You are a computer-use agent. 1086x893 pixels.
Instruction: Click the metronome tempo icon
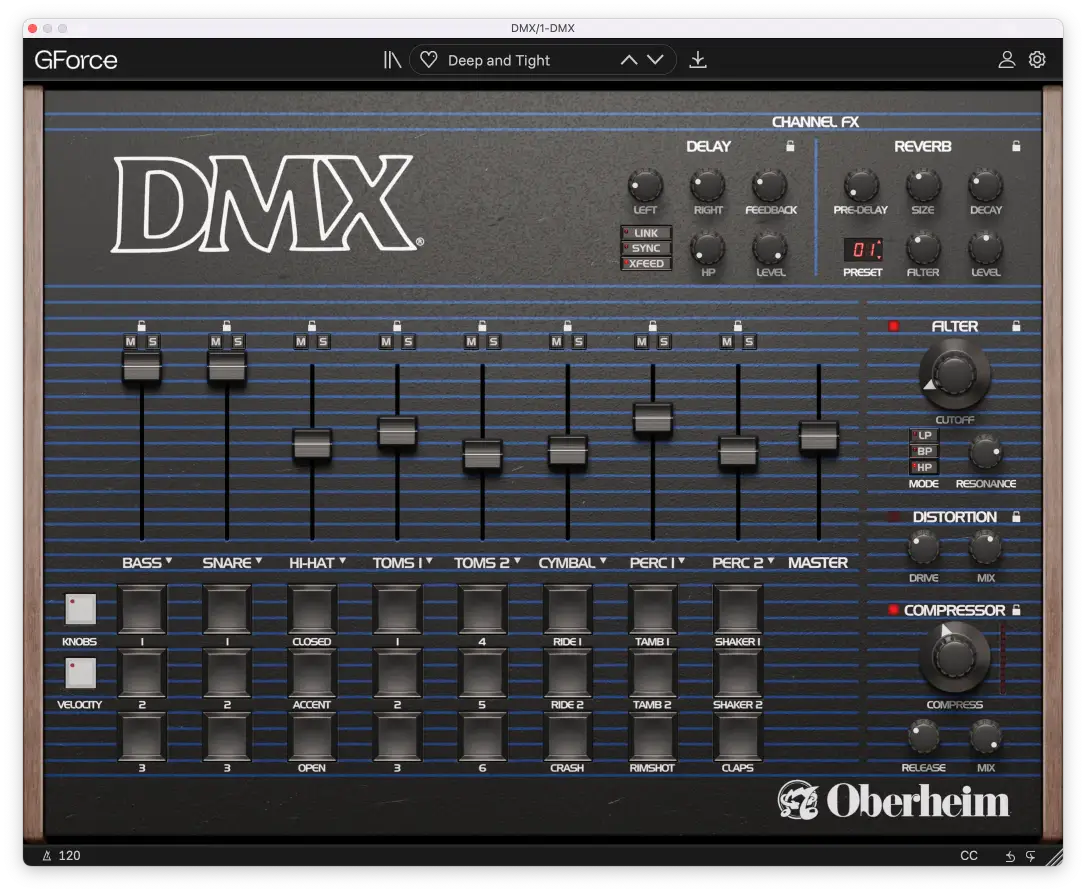[x=47, y=856]
